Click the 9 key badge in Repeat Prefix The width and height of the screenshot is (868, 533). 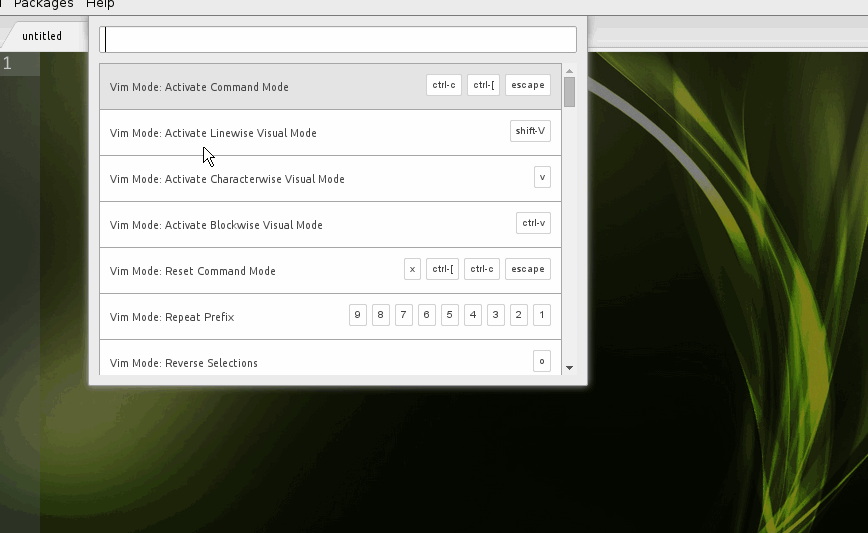click(x=358, y=315)
